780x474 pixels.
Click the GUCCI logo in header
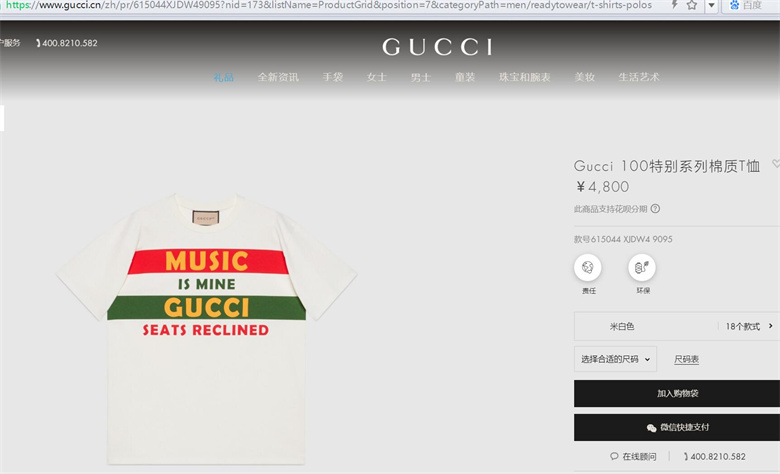click(x=437, y=47)
